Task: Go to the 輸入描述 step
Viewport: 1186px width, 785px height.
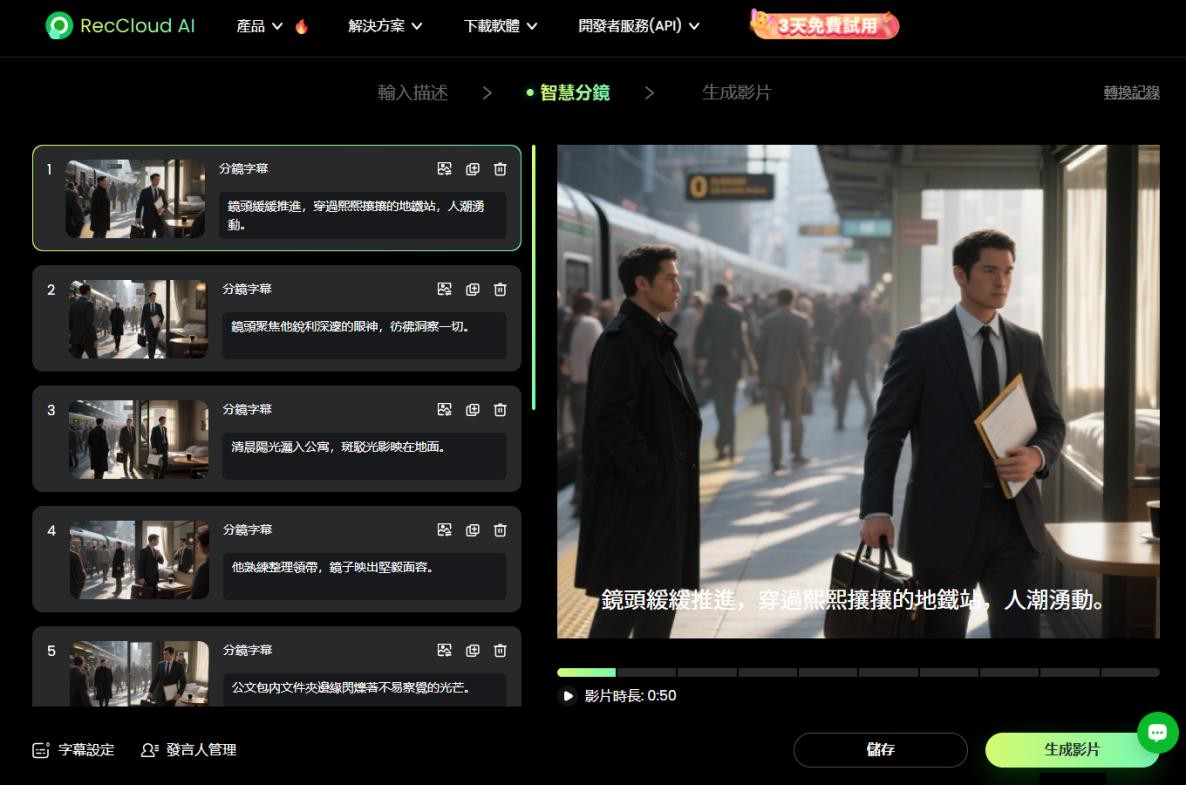Action: click(x=412, y=93)
